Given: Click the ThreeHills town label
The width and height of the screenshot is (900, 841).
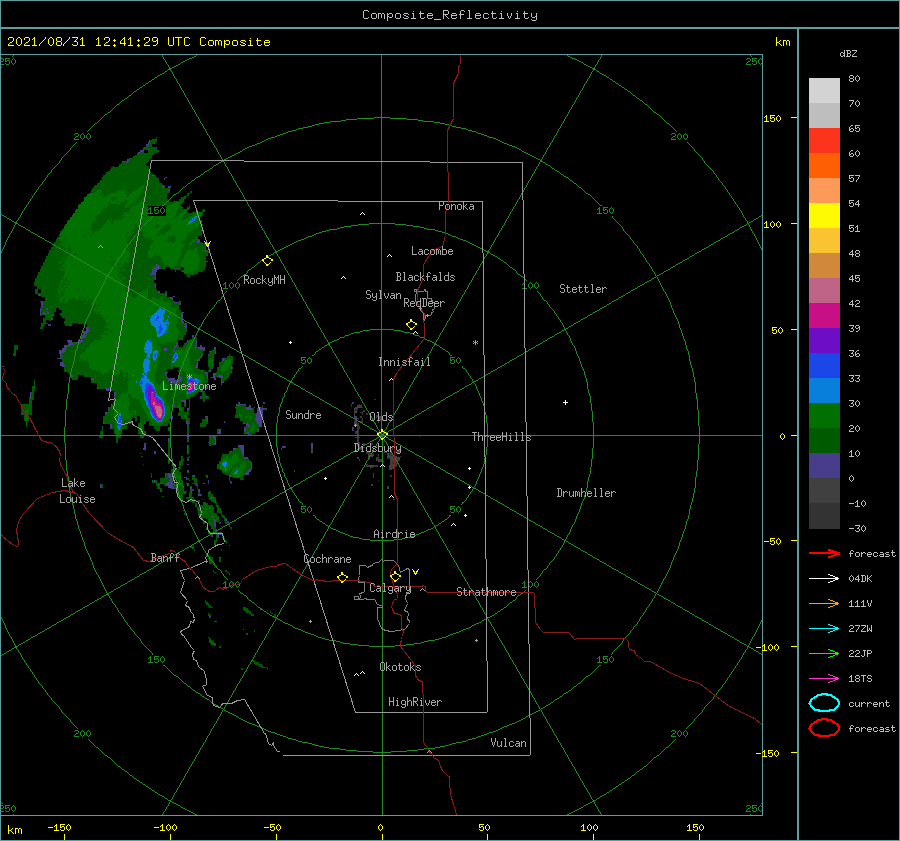Looking at the screenshot, I should 501,437.
